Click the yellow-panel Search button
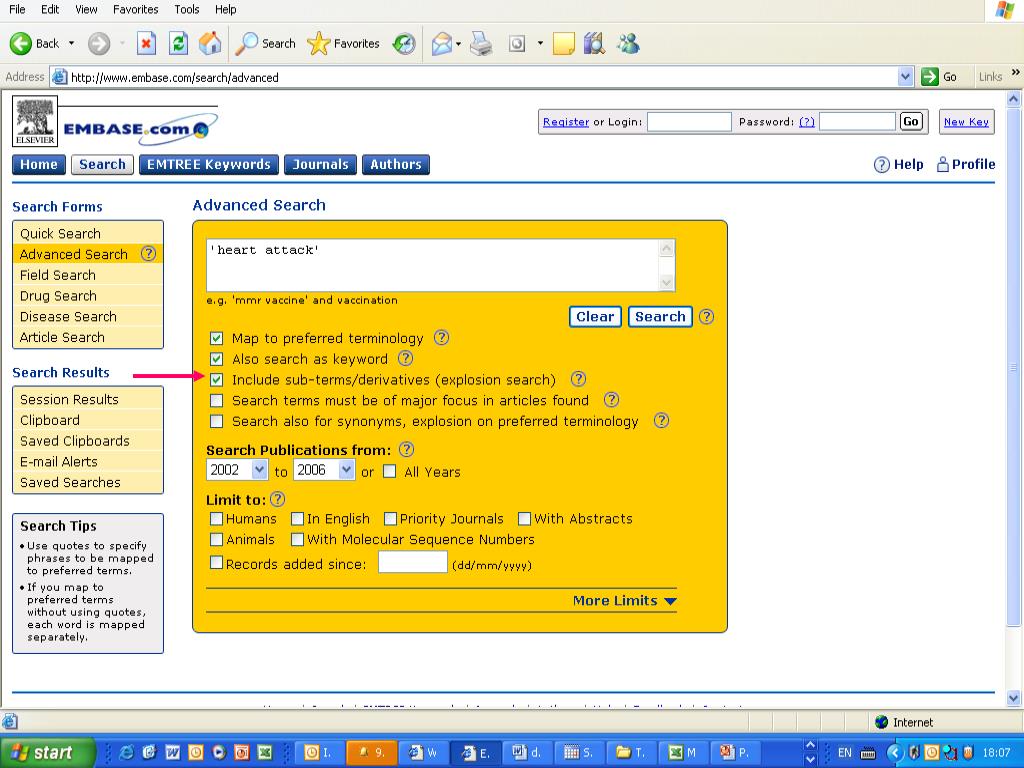Image resolution: width=1024 pixels, height=768 pixels. pyautogui.click(x=660, y=317)
